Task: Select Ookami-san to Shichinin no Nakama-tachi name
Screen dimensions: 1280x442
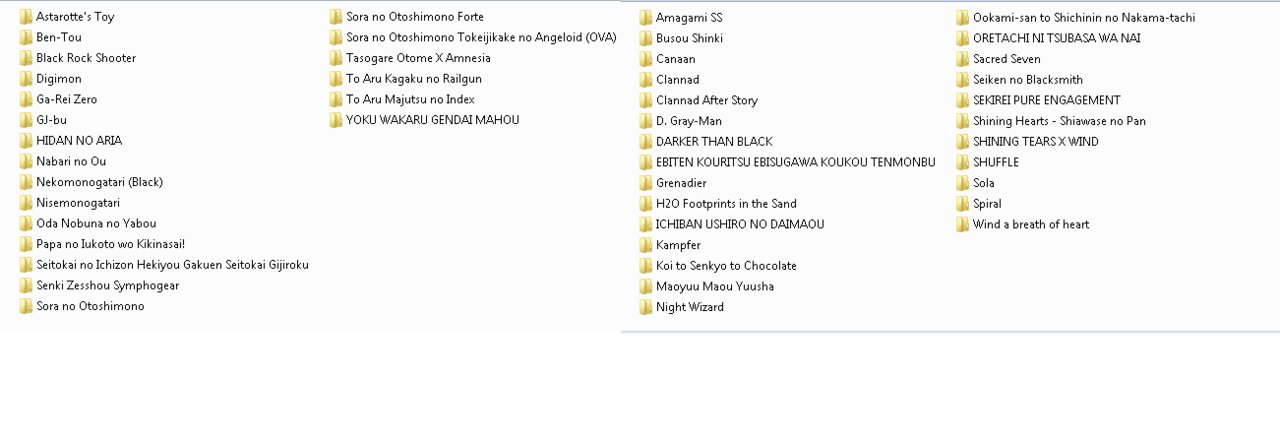Action: [x=1084, y=18]
